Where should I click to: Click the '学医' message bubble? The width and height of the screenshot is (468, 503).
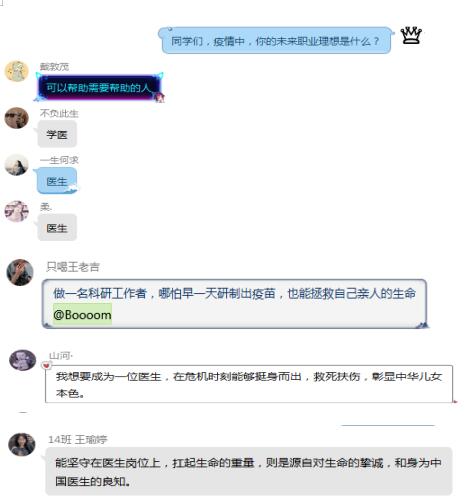[x=57, y=134]
